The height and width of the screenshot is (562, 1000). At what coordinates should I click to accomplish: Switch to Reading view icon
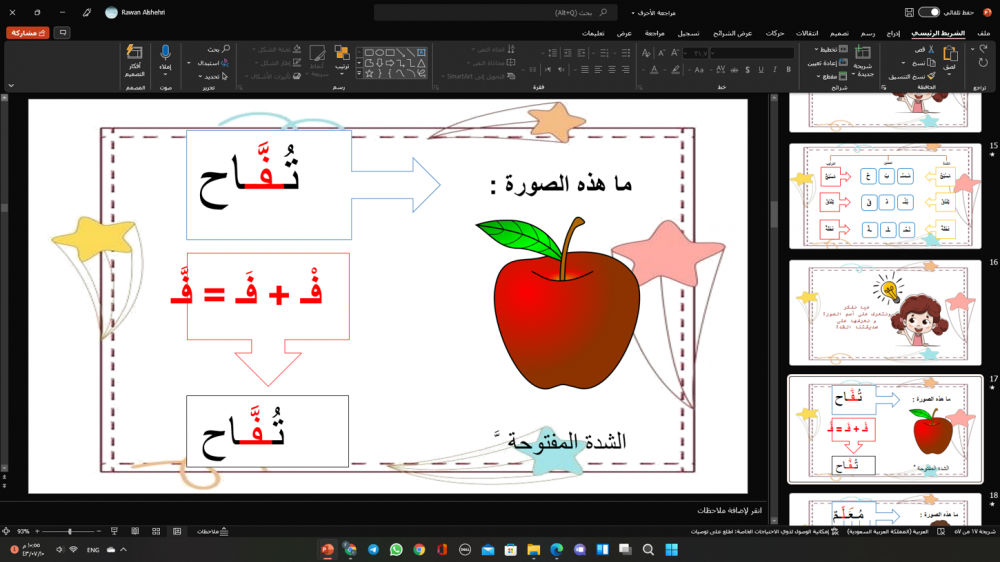click(x=135, y=531)
